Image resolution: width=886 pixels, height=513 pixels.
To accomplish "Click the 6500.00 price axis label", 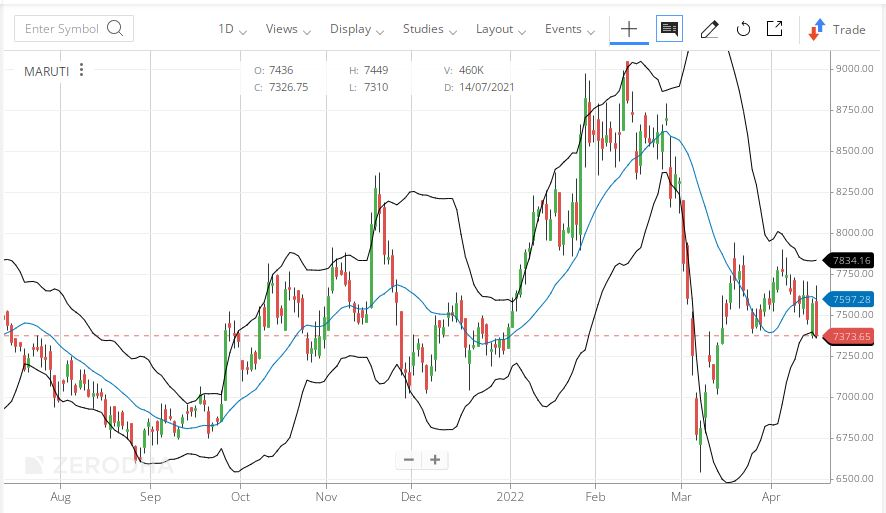I will coord(855,478).
